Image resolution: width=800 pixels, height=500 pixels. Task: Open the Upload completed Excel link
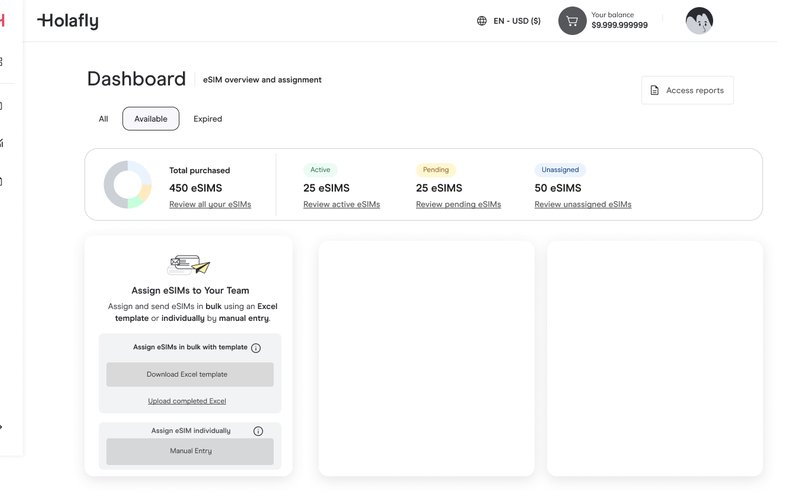coord(187,401)
